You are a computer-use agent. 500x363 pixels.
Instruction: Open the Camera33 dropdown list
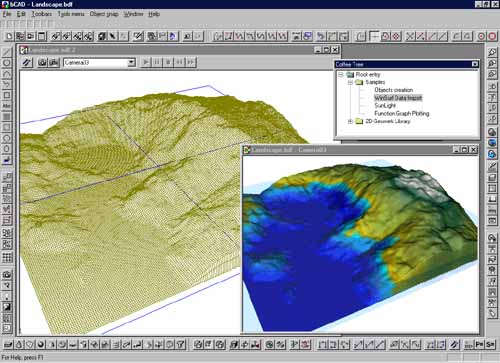(131, 62)
